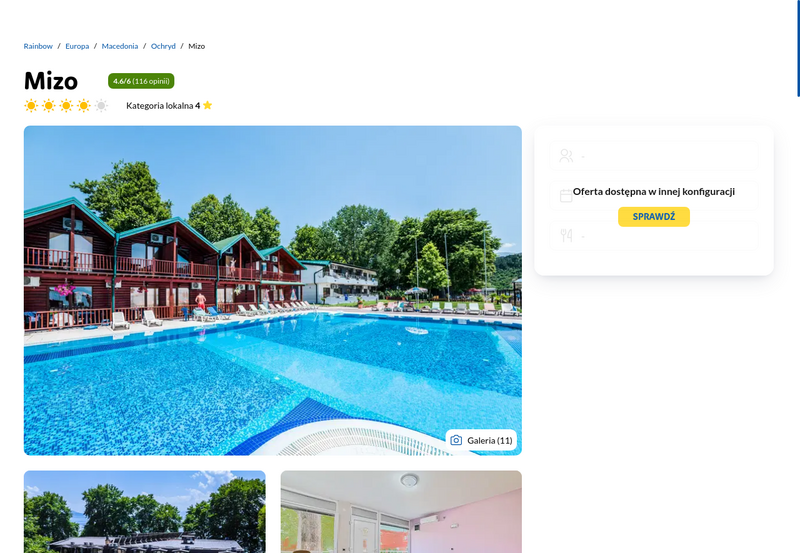Click the yellow SPRAWDŹ button
Image resolution: width=800 pixels, height=553 pixels.
[654, 217]
